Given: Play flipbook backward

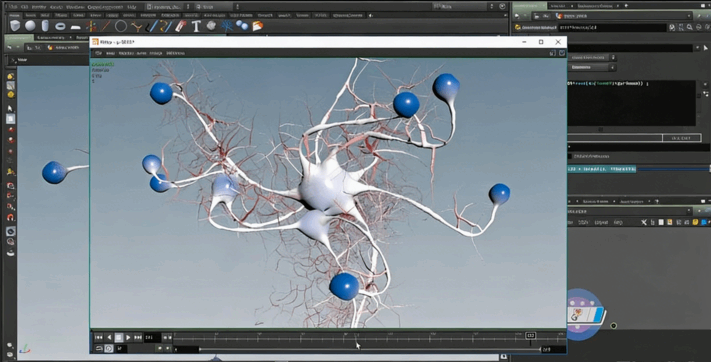Looking at the screenshot, I should [x=109, y=338].
